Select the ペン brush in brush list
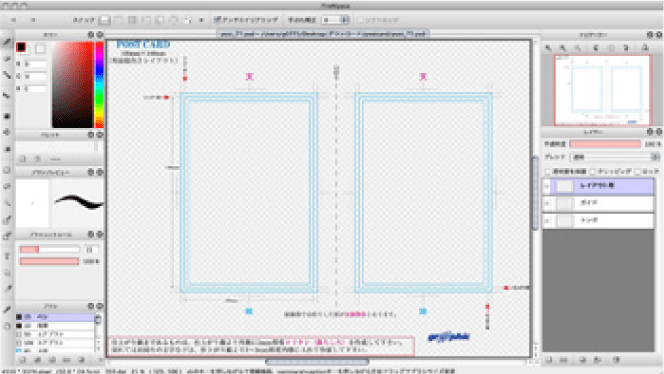 55,317
